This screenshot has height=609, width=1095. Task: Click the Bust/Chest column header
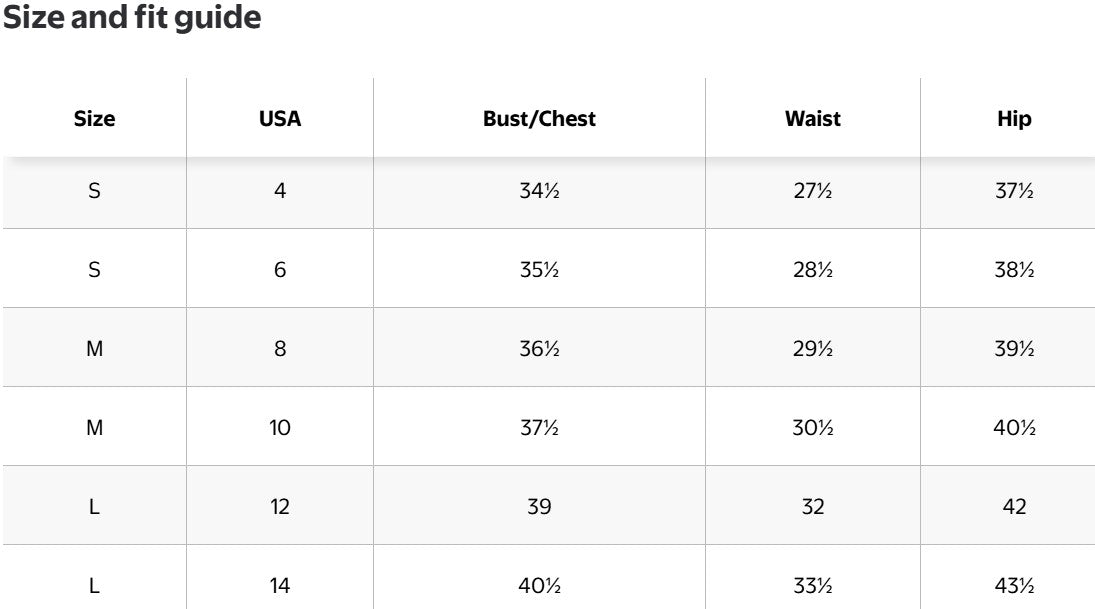point(539,119)
